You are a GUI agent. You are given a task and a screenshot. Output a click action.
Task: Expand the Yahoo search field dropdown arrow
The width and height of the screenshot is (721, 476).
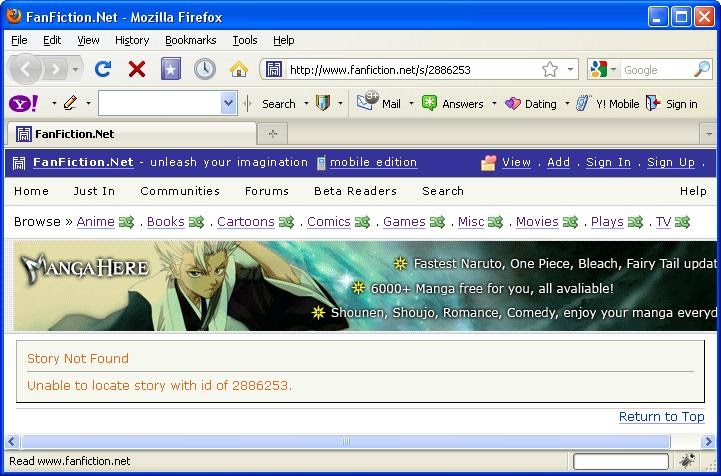click(229, 103)
